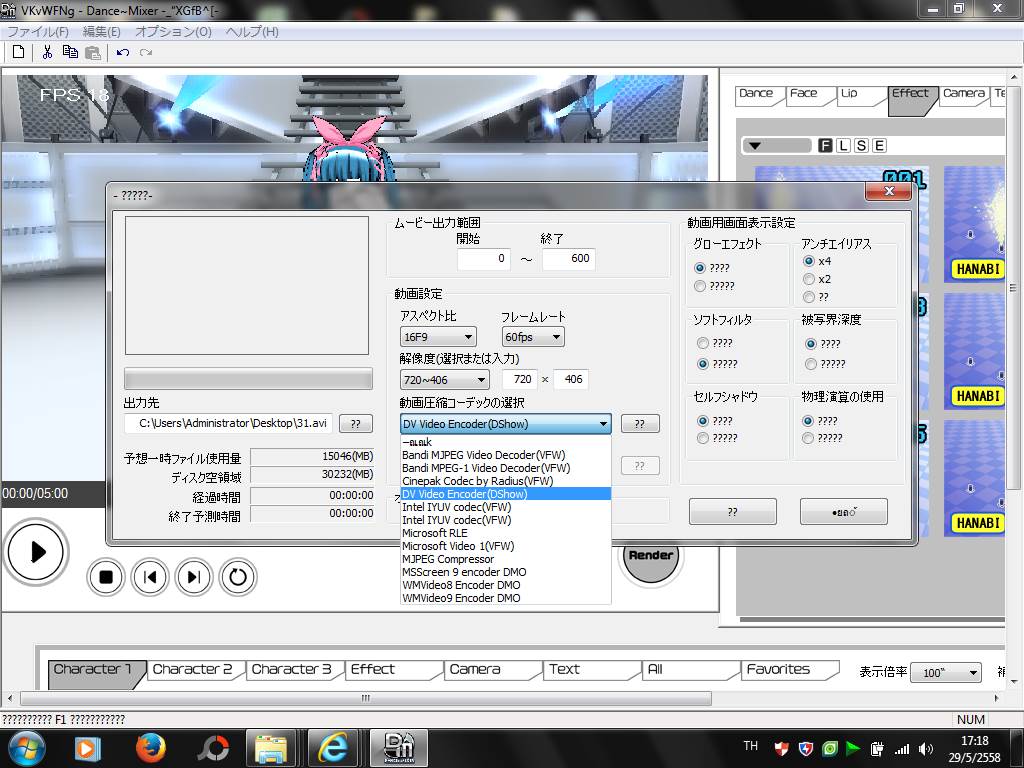Choose Bandi MJPEG Video Decoder(VFW) codec
1024x768 pixels.
point(505,455)
